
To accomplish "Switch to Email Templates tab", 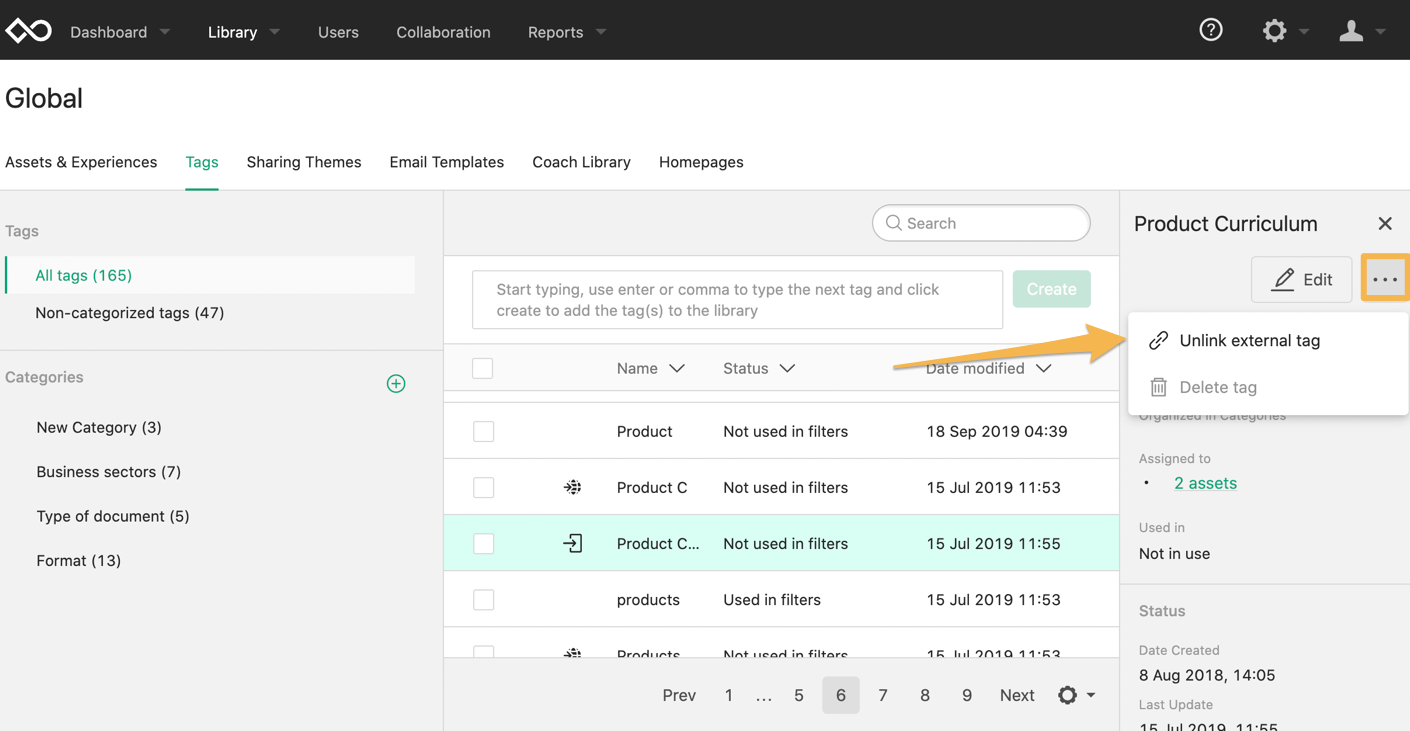I will pos(447,162).
